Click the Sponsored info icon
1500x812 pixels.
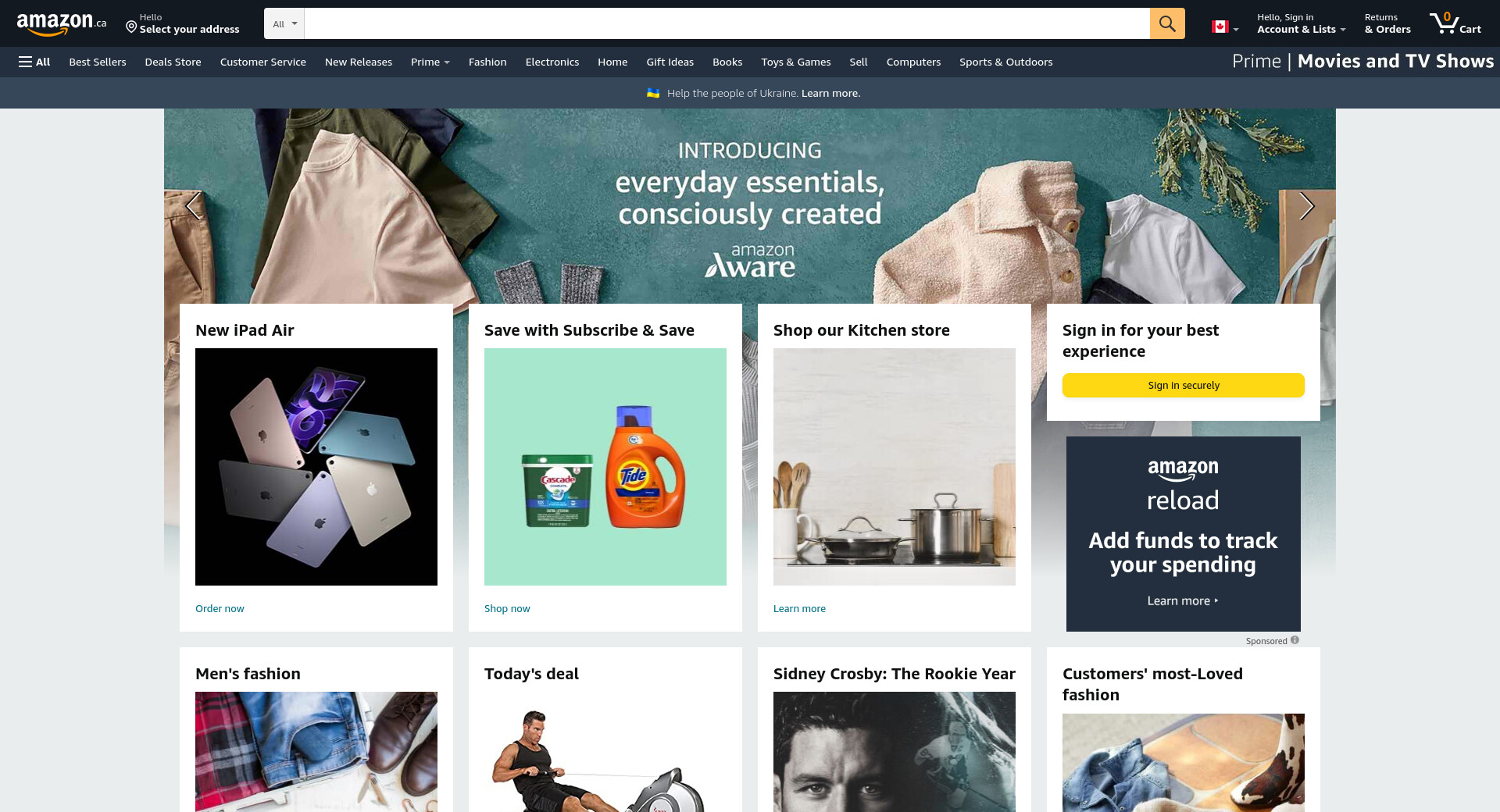(x=1295, y=640)
